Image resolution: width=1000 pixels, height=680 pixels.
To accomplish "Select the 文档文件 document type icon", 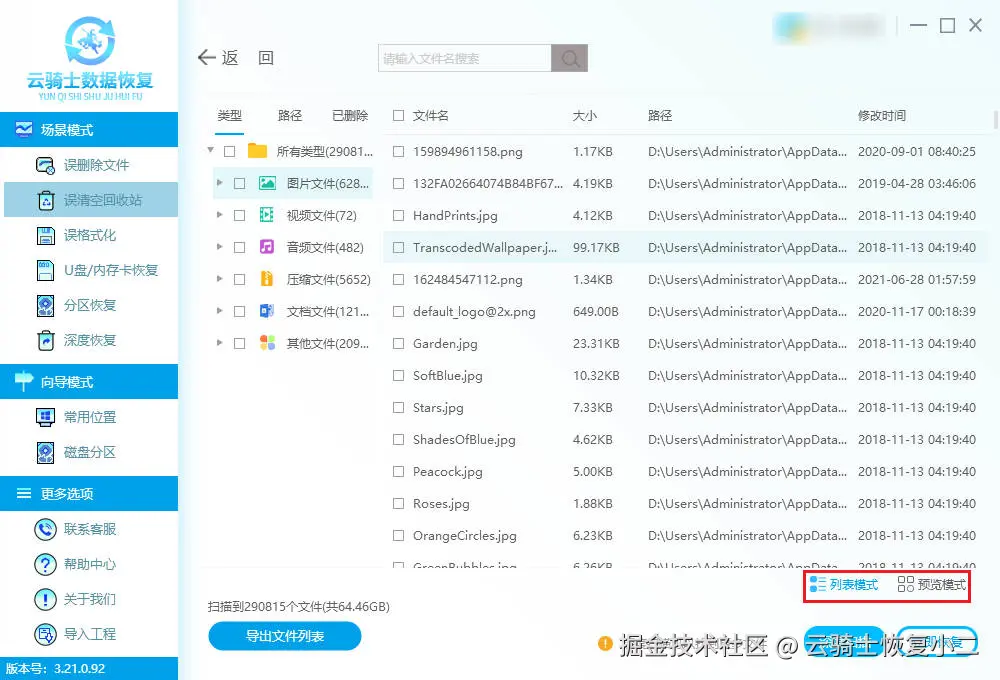I will click(267, 311).
